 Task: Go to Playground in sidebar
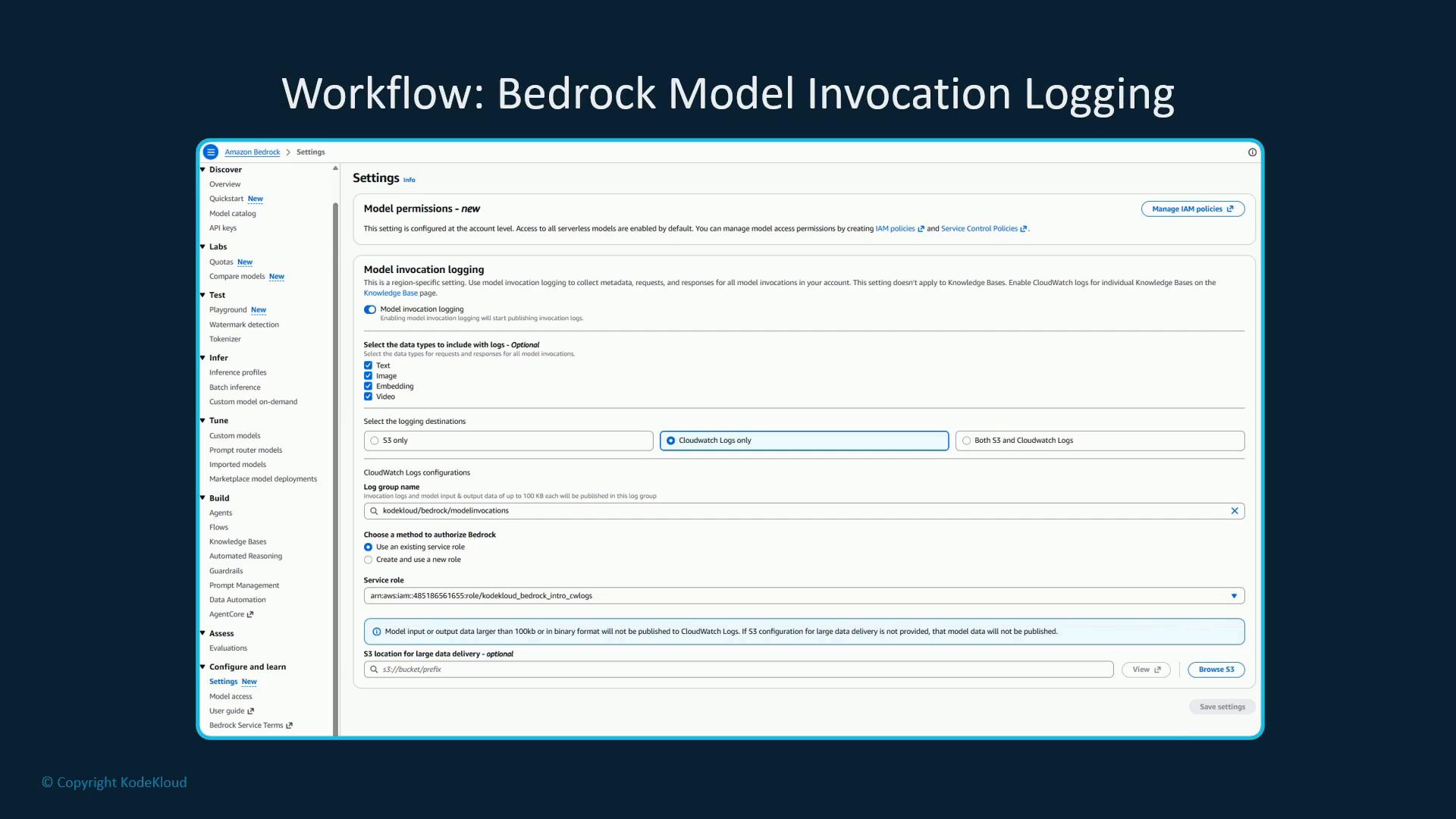tap(228, 310)
